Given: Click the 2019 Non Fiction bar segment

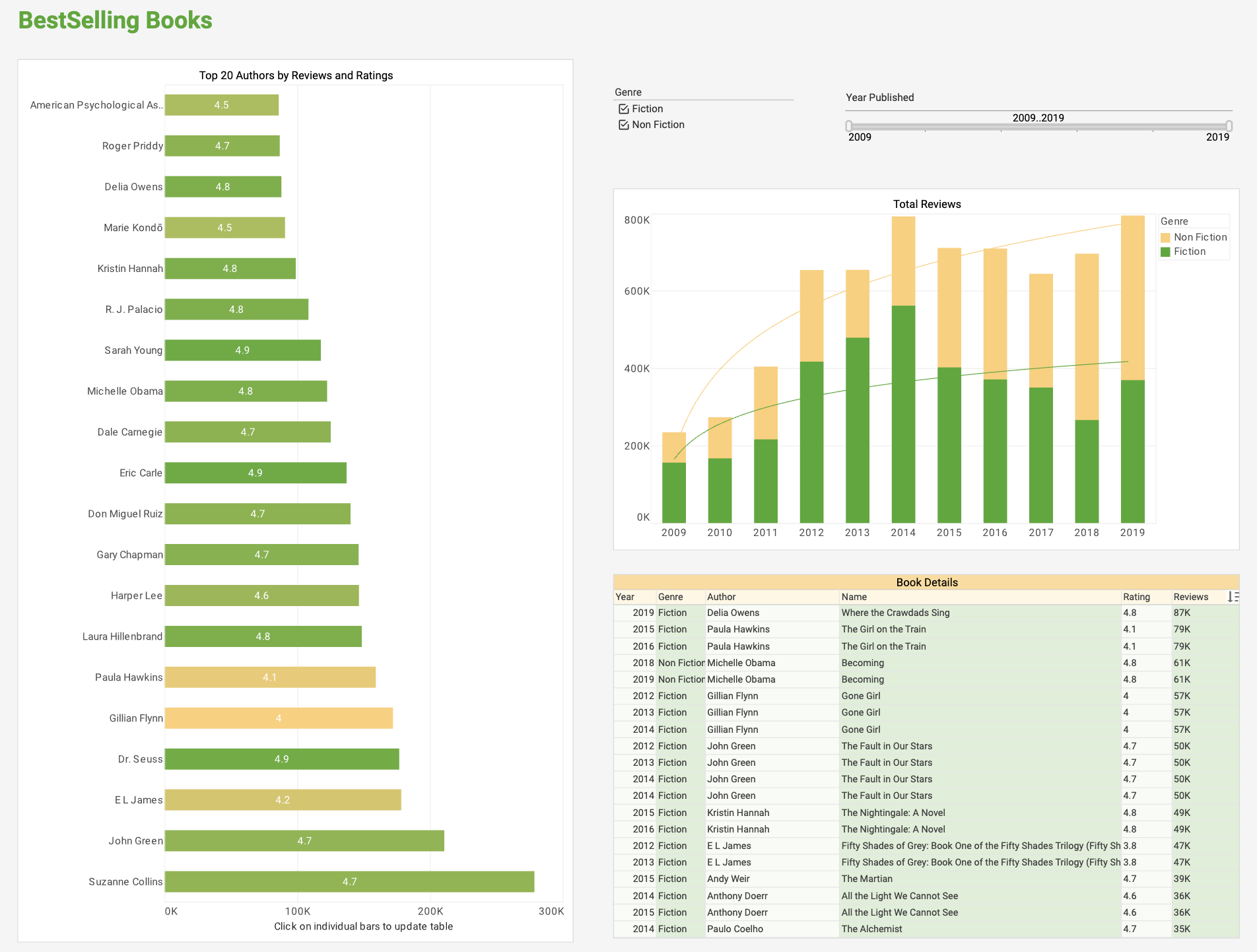Looking at the screenshot, I should [1132, 298].
